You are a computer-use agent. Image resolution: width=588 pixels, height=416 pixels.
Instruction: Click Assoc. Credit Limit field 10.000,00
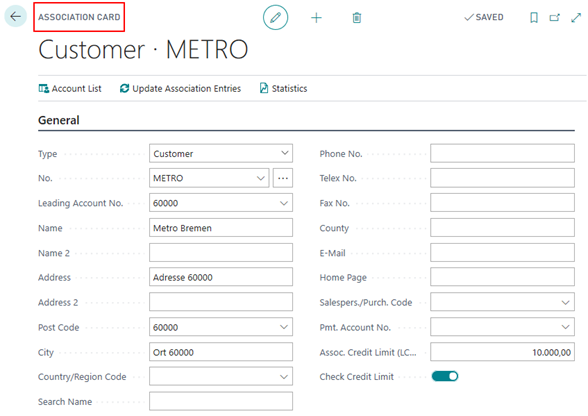[x=502, y=352]
